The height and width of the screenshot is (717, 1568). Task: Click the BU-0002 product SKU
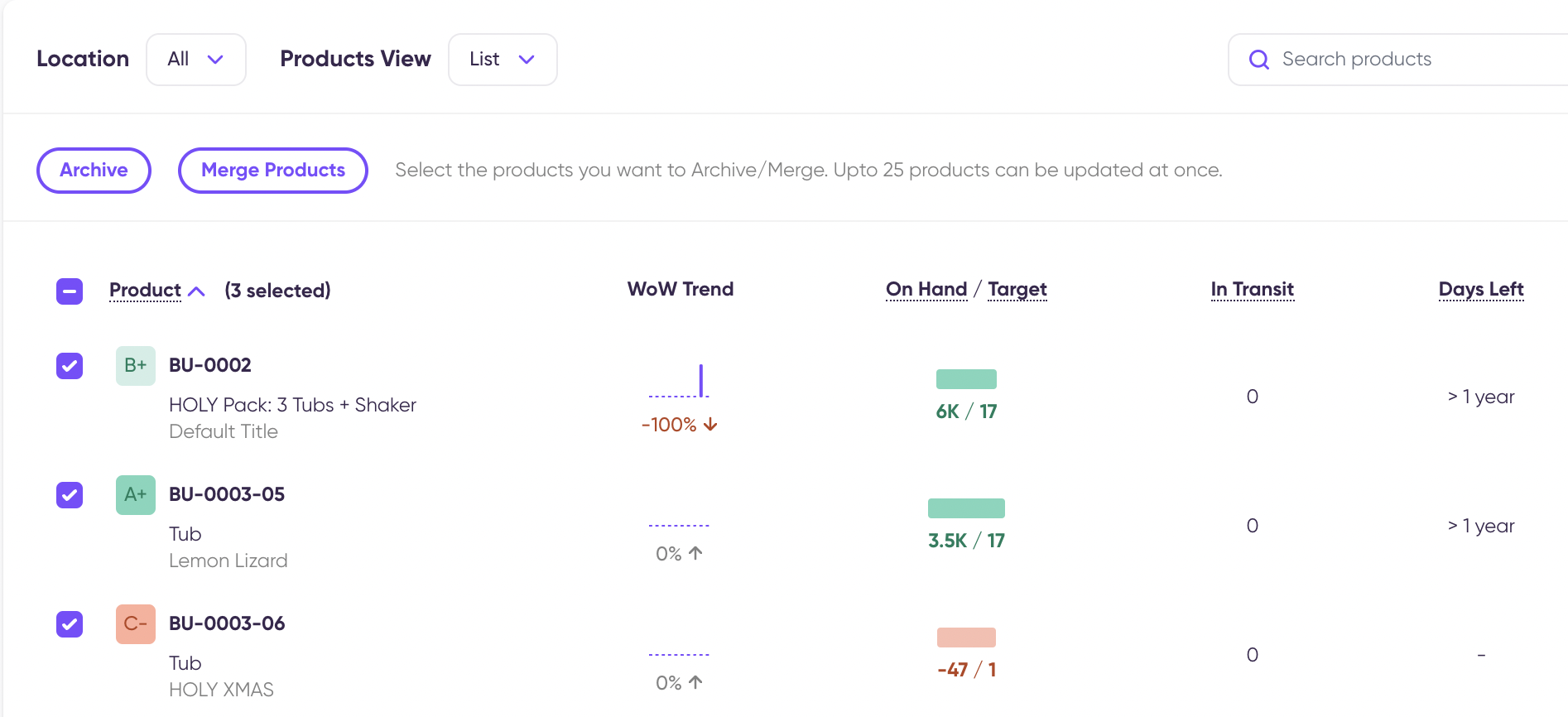210,365
